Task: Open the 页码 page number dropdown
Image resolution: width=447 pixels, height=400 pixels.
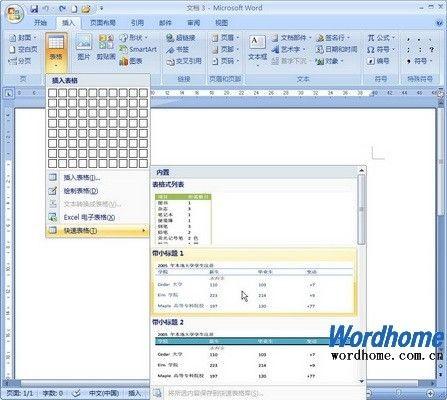Action: [x=226, y=61]
